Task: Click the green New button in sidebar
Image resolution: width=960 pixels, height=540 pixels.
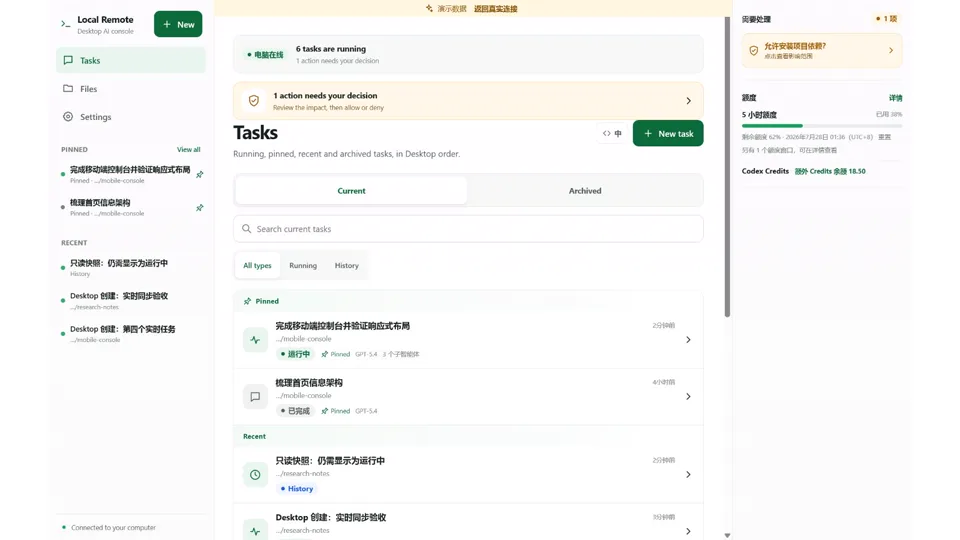Action: click(178, 24)
